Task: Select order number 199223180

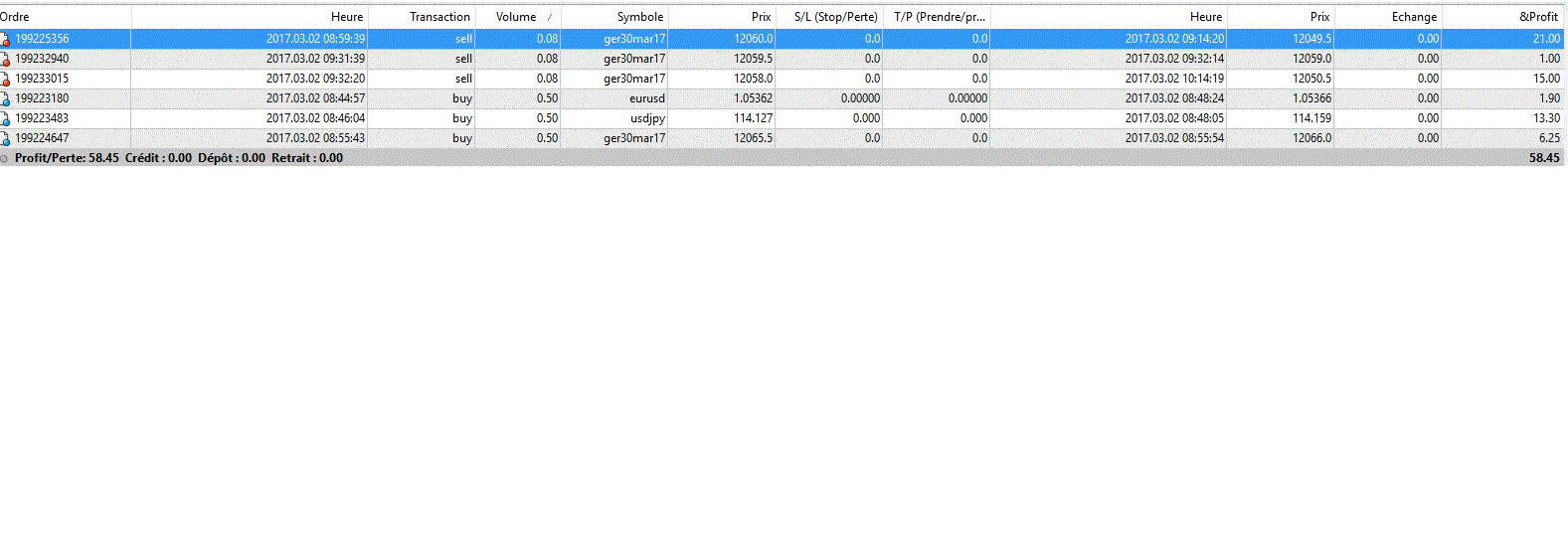Action: (42, 98)
